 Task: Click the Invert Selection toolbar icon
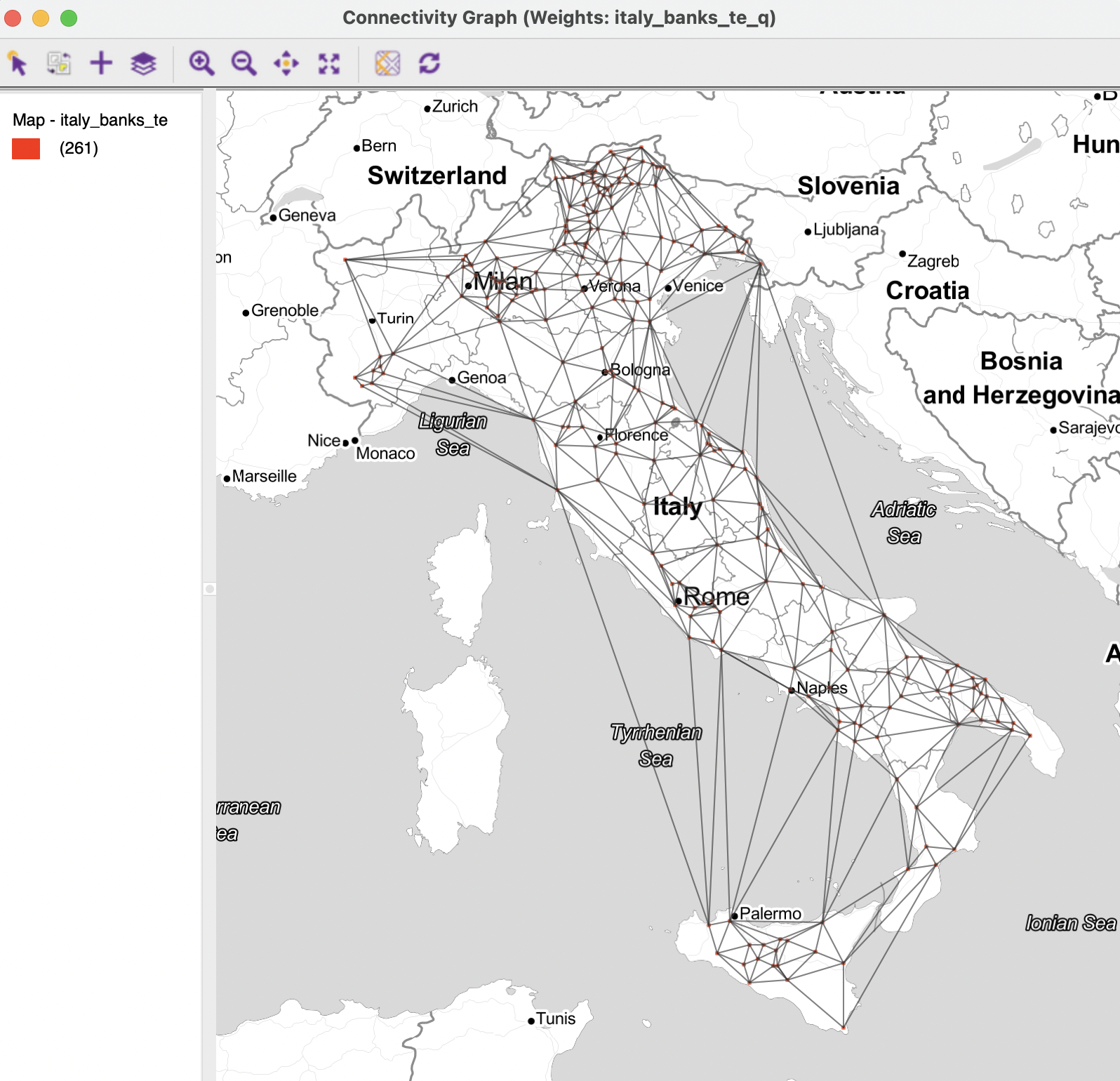pyautogui.click(x=59, y=63)
